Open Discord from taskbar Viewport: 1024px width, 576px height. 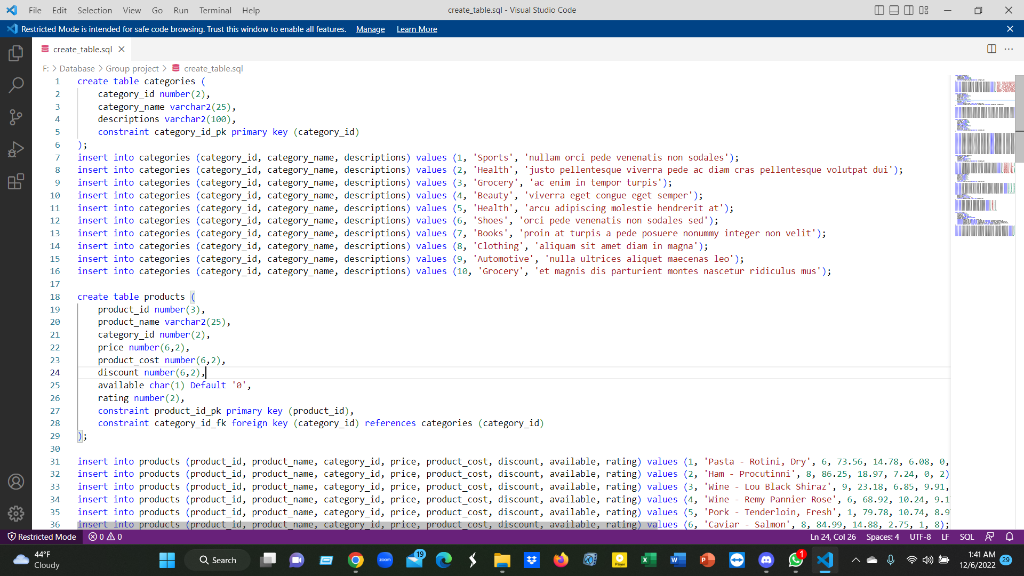point(766,560)
